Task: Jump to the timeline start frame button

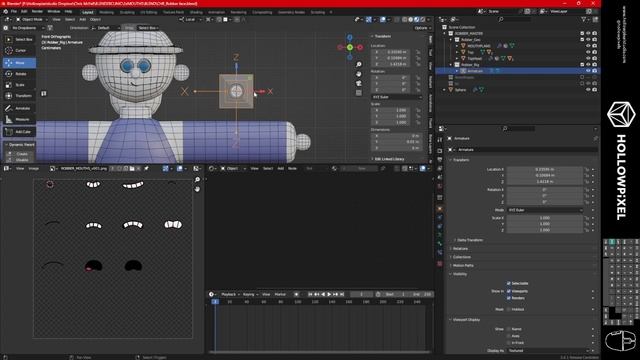Action: click(310, 294)
